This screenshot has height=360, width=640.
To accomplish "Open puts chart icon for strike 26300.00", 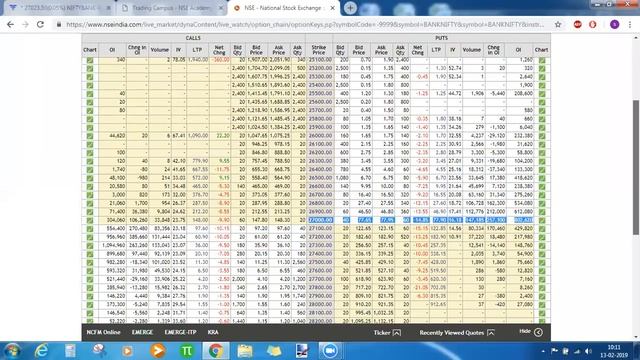I will pyautogui.click(x=542, y=161).
